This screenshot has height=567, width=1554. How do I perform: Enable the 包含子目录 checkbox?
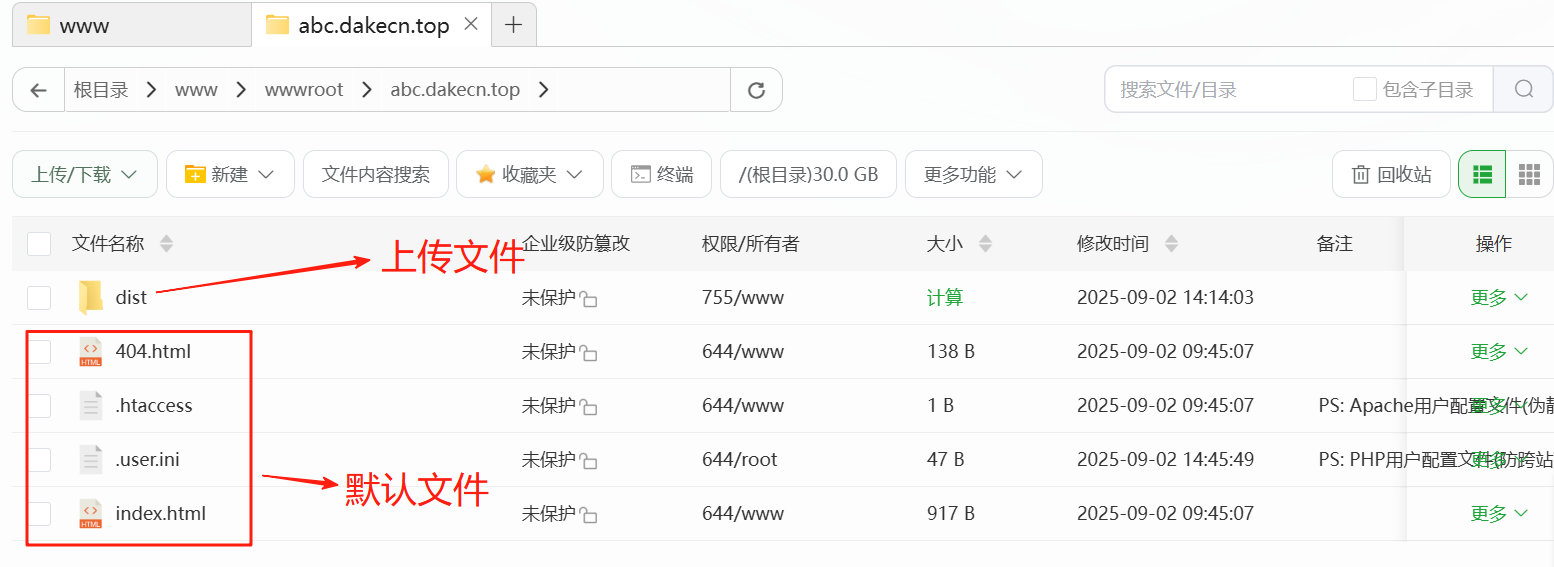coord(1364,90)
